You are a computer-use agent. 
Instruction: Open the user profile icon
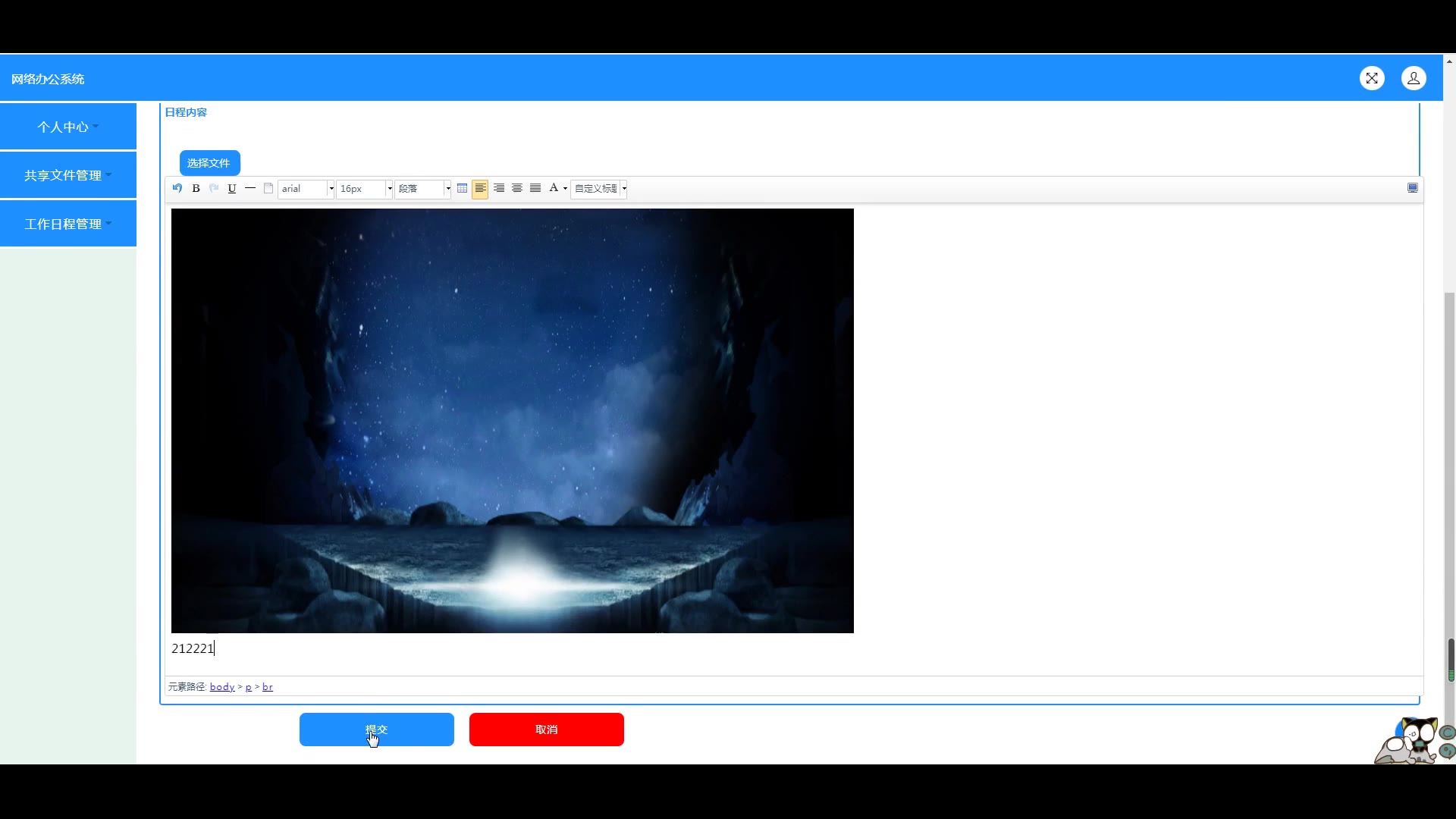point(1414,78)
